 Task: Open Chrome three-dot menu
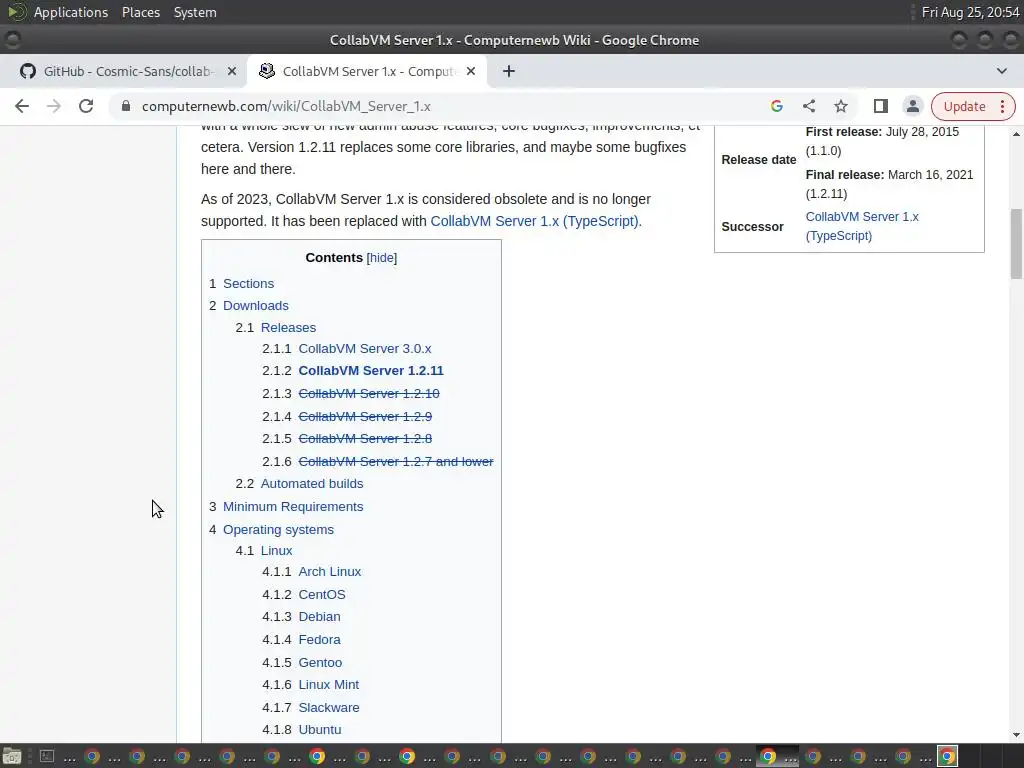1002,106
